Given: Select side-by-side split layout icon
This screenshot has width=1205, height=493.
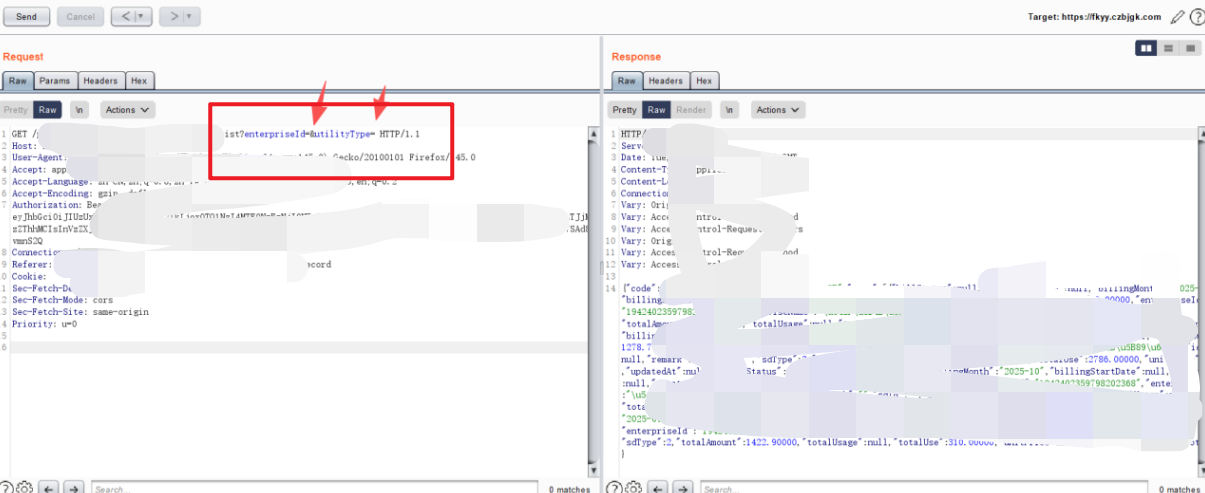Looking at the screenshot, I should (1147, 48).
